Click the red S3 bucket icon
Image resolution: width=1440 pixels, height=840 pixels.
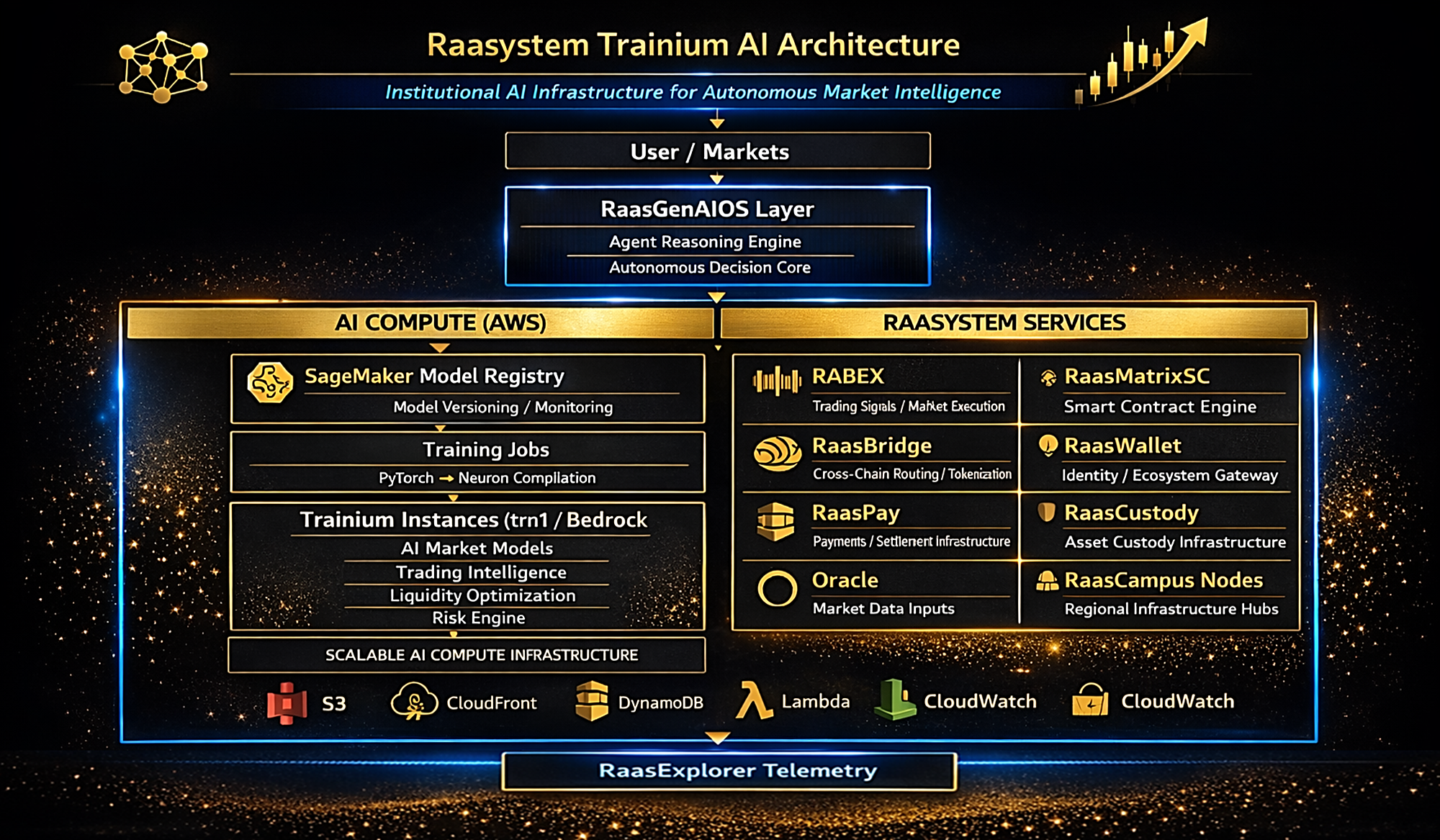pyautogui.click(x=287, y=703)
